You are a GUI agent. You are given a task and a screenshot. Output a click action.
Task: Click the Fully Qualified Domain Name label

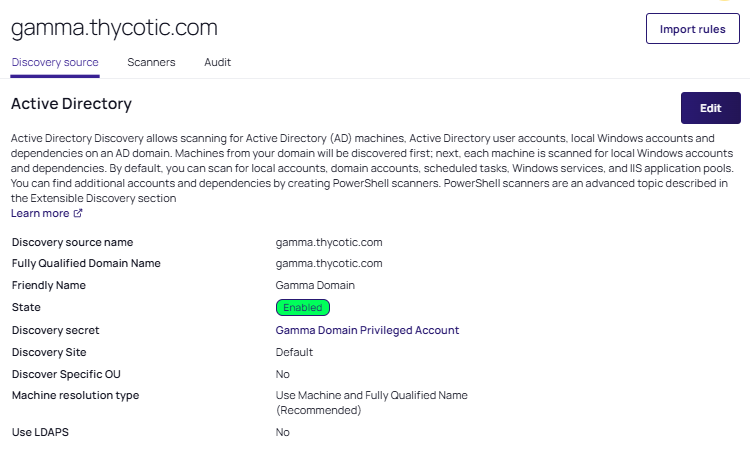86,264
